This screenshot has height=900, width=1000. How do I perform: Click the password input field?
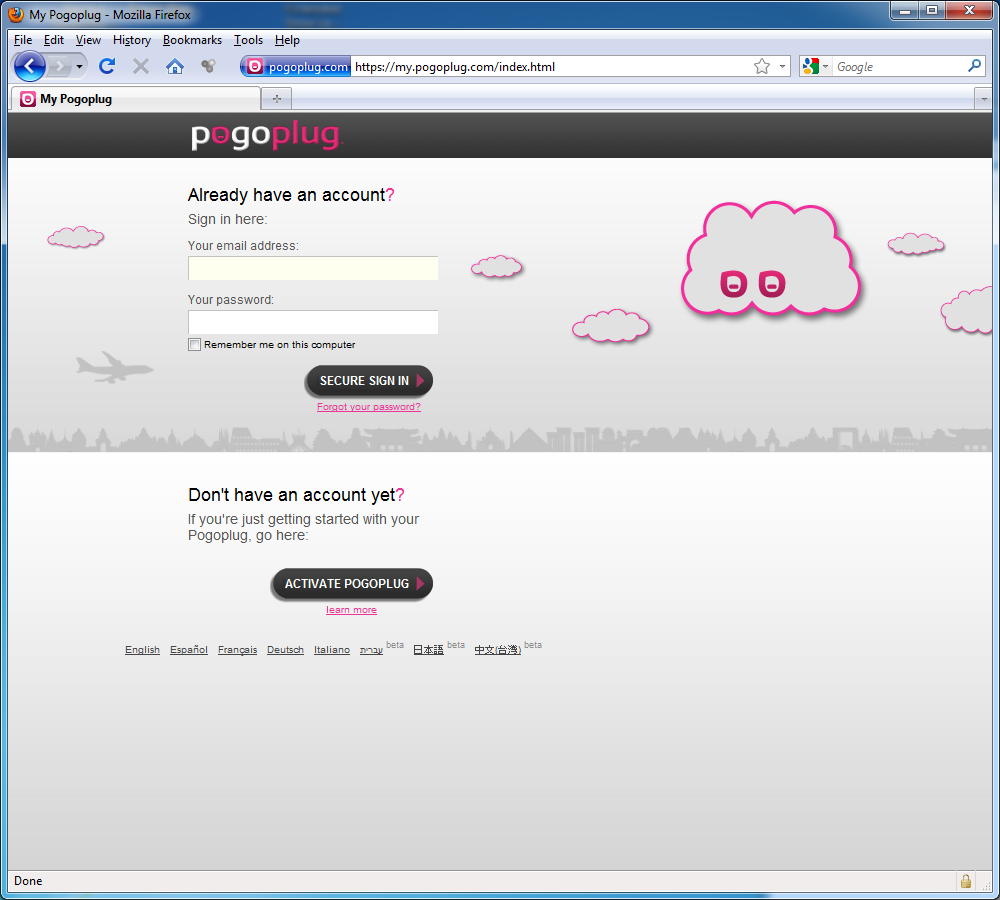click(x=313, y=322)
